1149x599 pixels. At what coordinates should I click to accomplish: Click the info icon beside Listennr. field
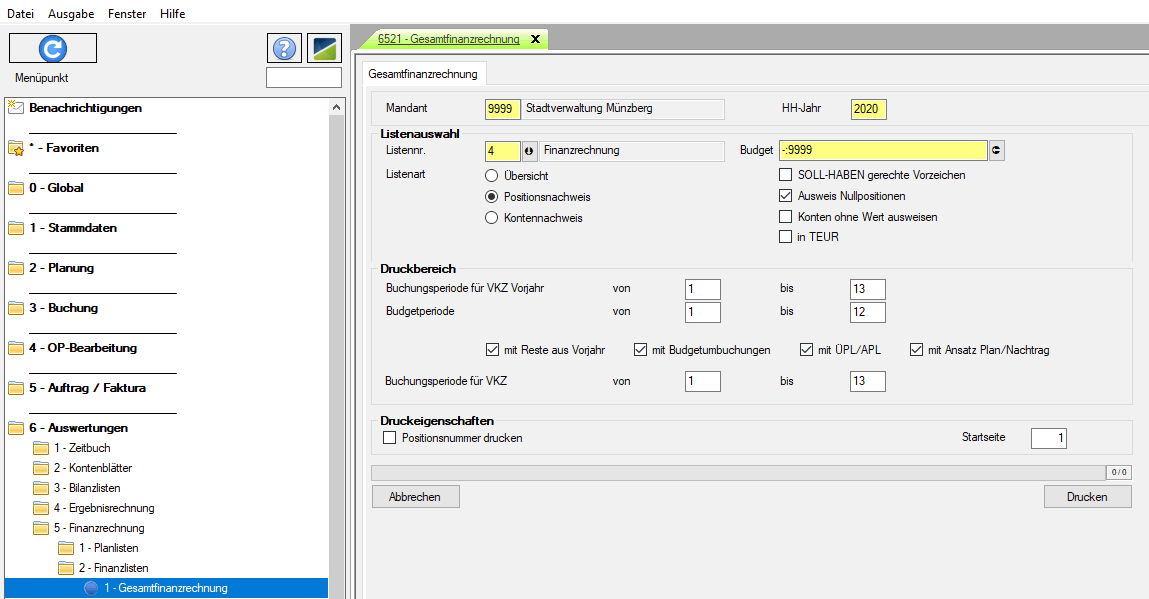[x=530, y=151]
